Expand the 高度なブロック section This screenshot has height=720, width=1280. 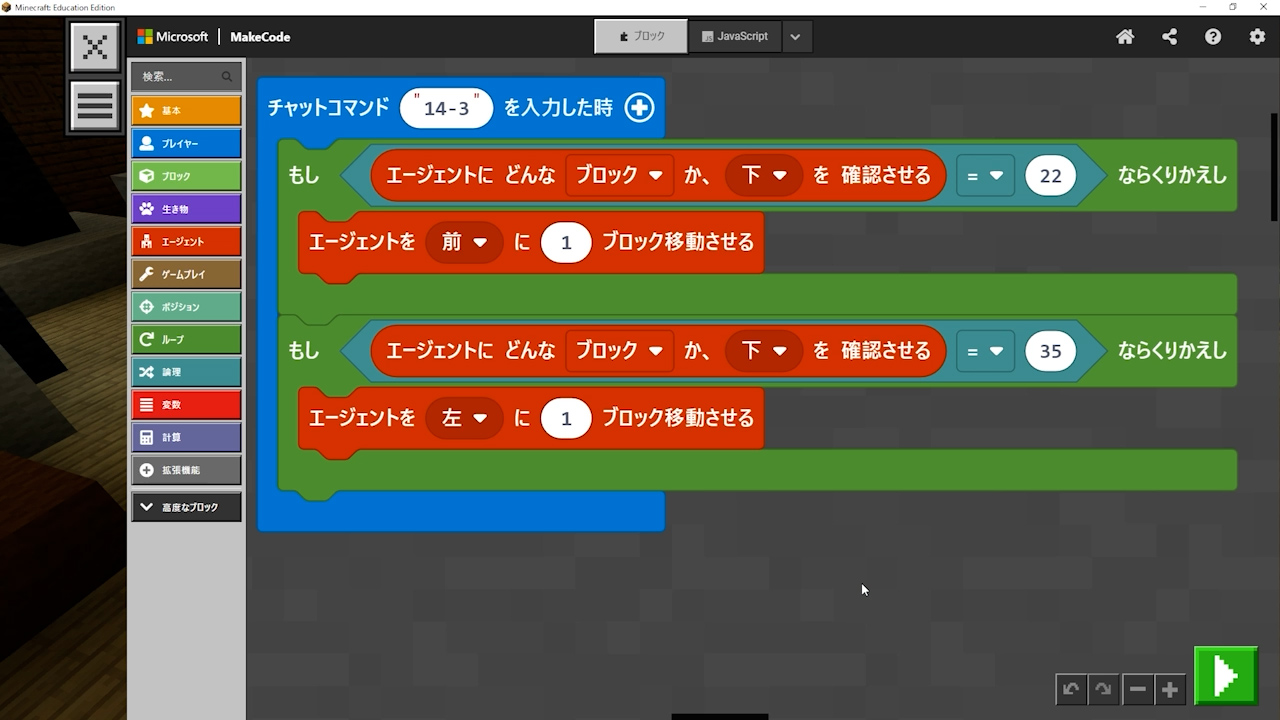coord(186,507)
